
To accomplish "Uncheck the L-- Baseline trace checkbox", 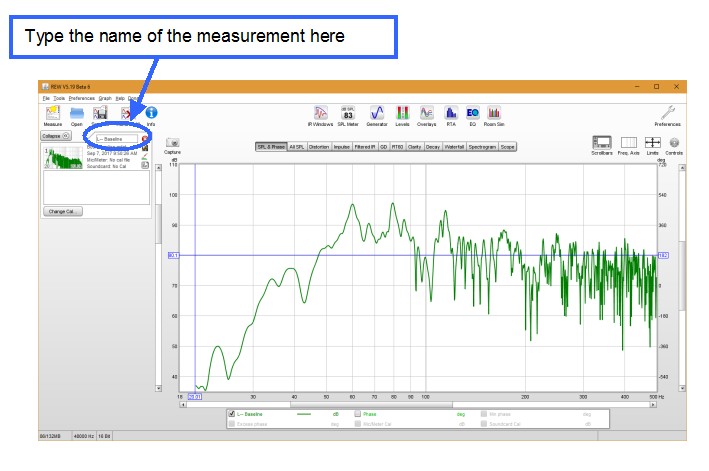I will [x=232, y=413].
